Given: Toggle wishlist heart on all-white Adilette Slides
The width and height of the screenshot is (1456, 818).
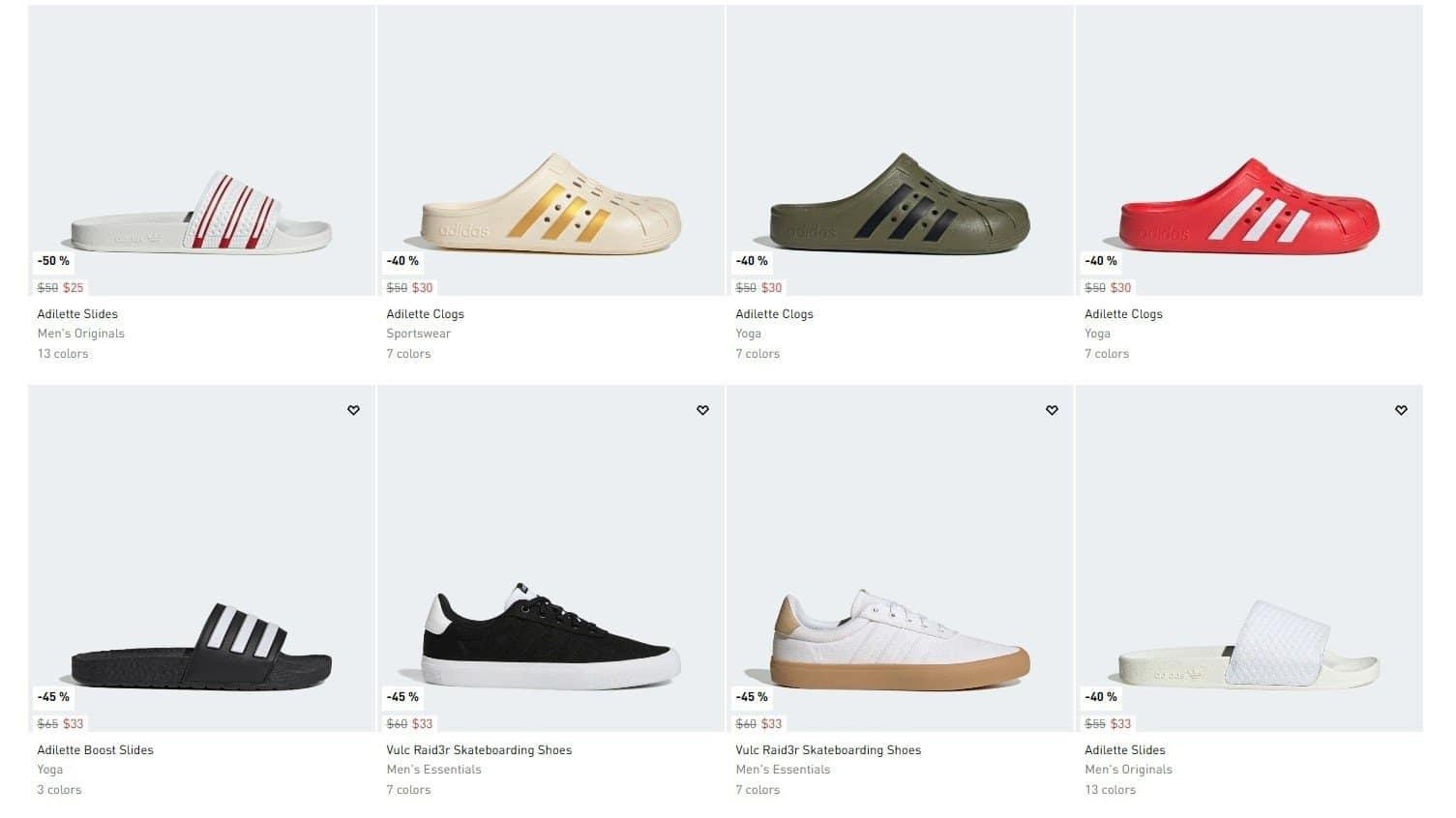Looking at the screenshot, I should point(1401,410).
